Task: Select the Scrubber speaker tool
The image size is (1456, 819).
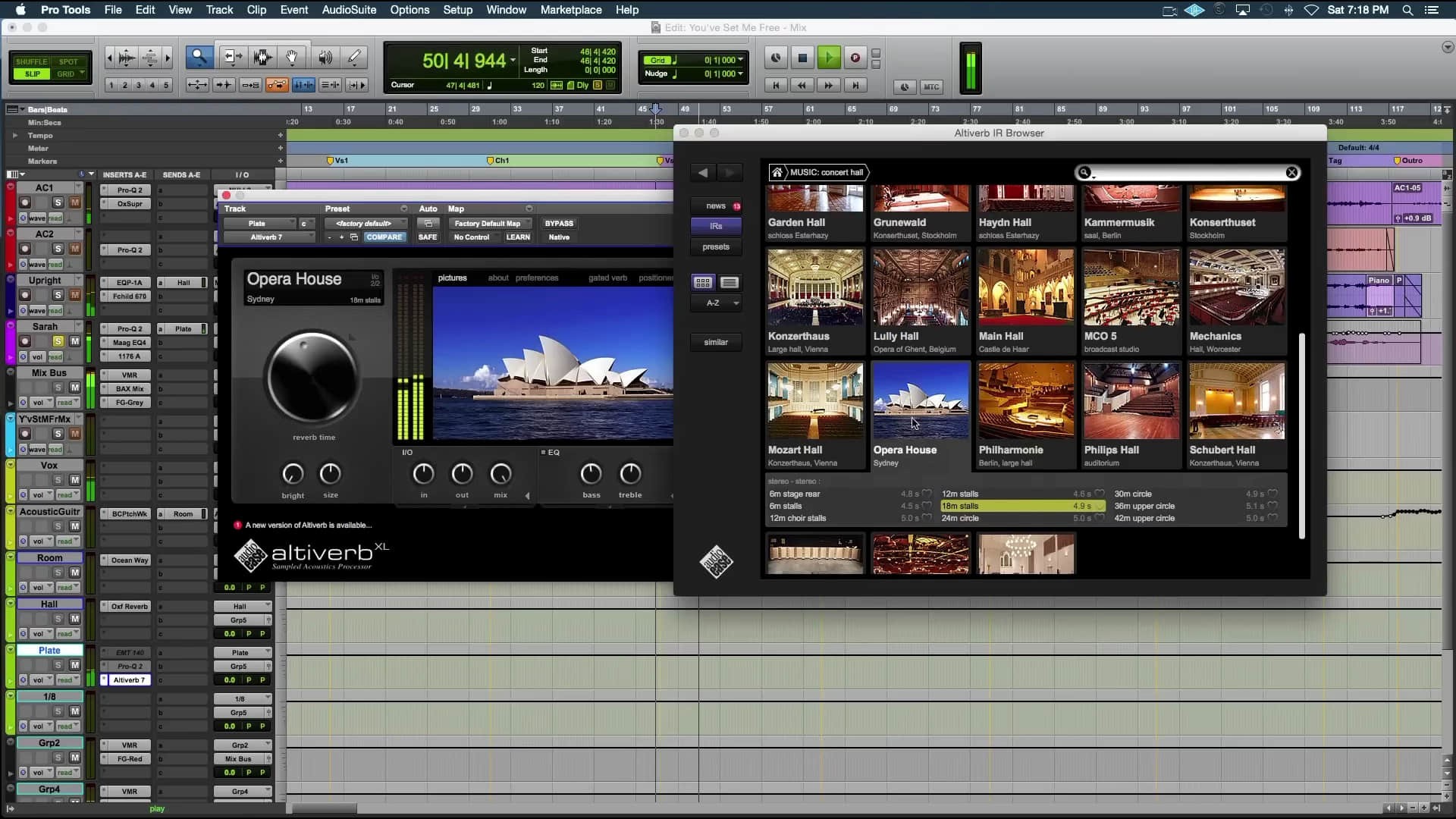Action: pyautogui.click(x=325, y=57)
